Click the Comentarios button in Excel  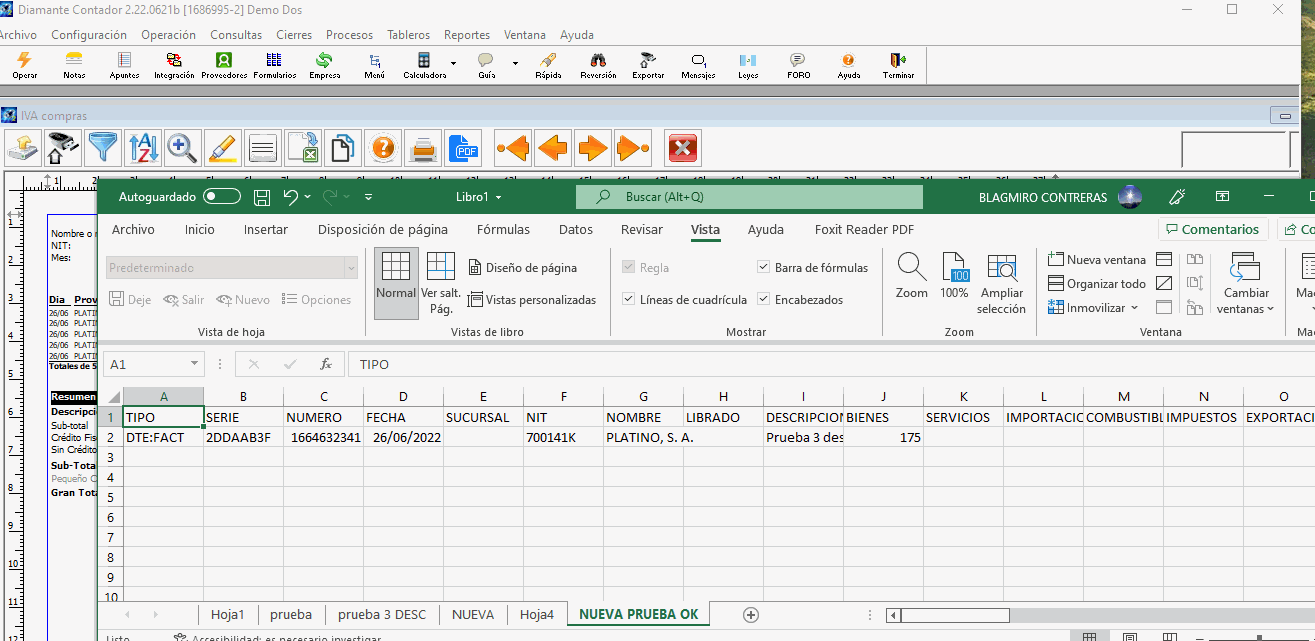(1213, 230)
